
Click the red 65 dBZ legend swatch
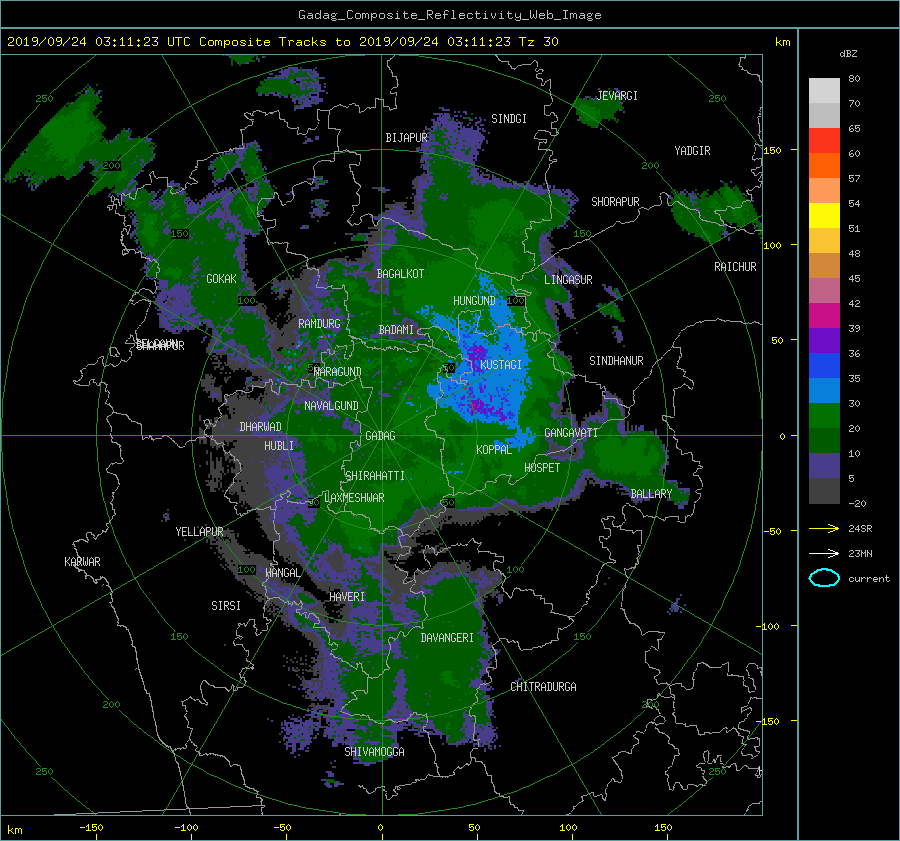824,140
